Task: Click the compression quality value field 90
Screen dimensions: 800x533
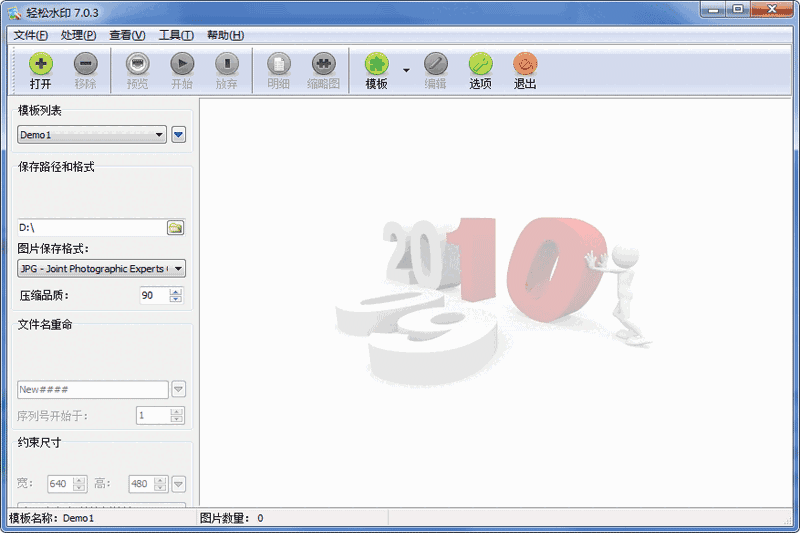Action: pos(155,295)
